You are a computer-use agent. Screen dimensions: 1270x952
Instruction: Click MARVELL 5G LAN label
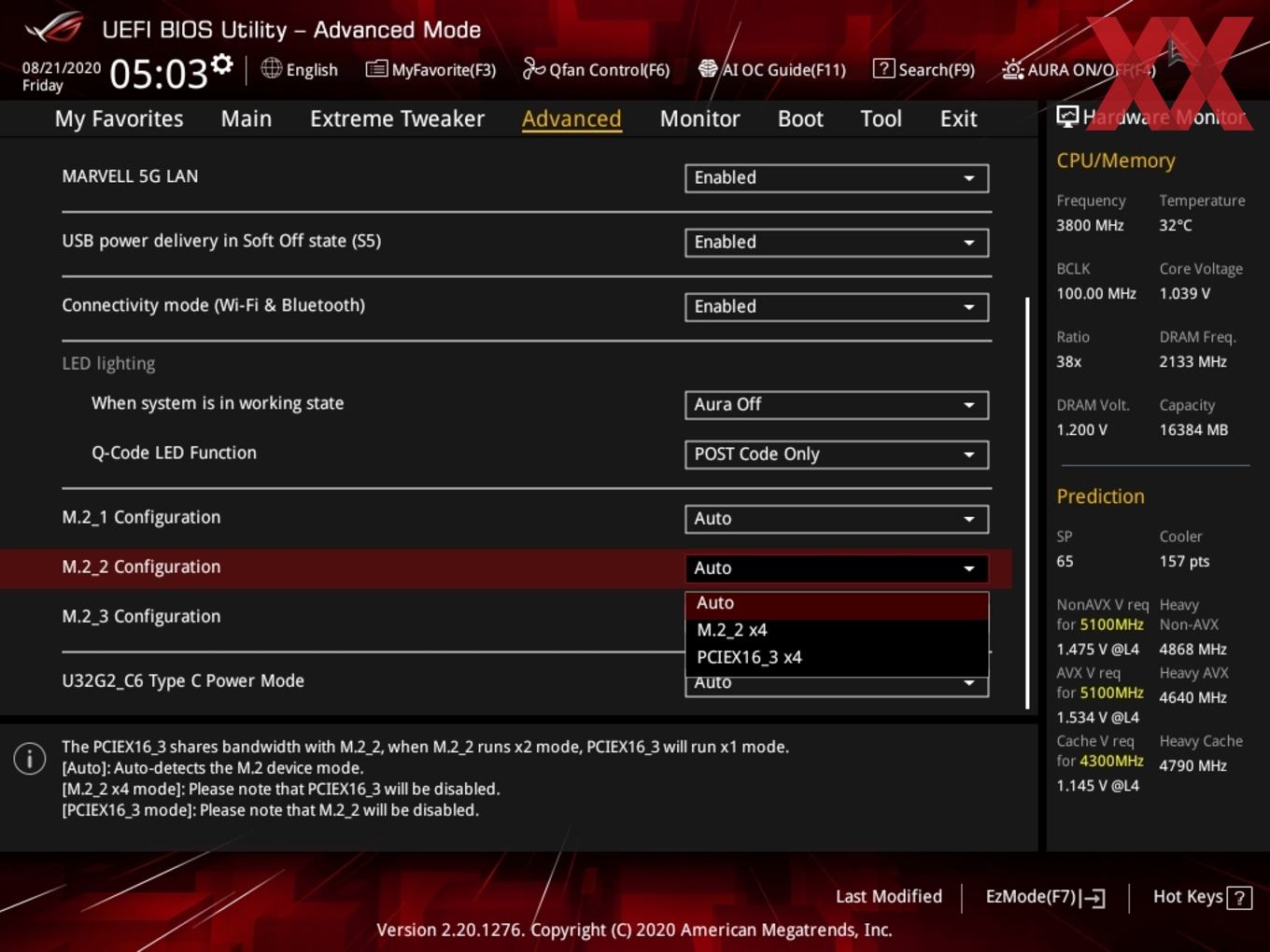tap(130, 176)
